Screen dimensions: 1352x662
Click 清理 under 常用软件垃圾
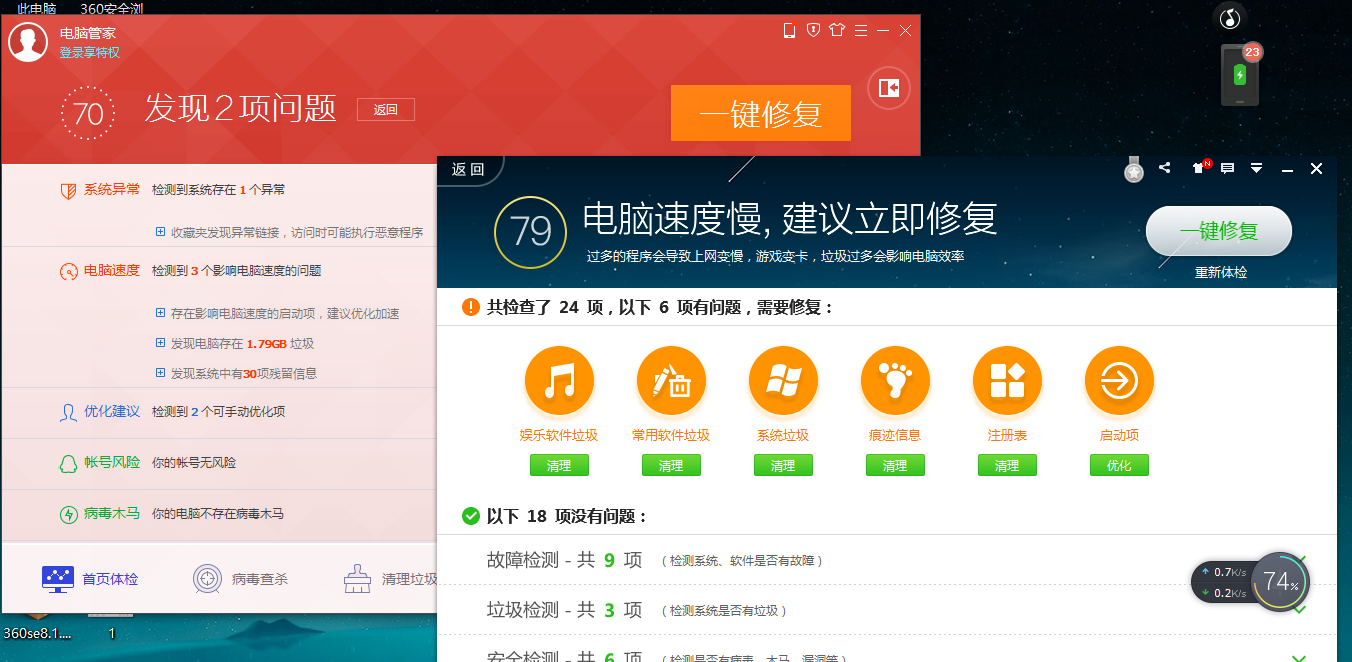pos(671,465)
